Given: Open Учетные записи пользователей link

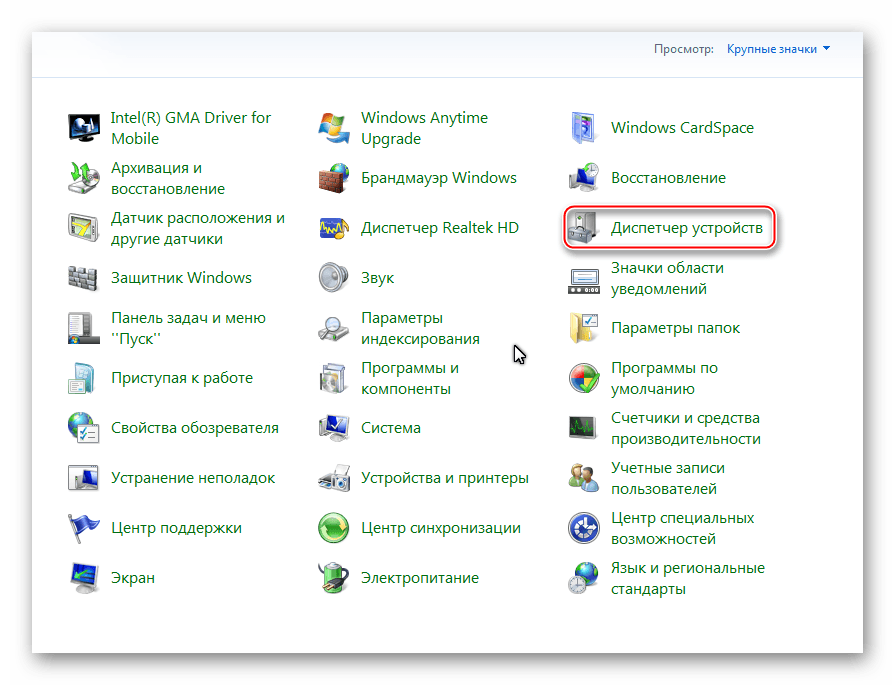Looking at the screenshot, I should tap(667, 478).
